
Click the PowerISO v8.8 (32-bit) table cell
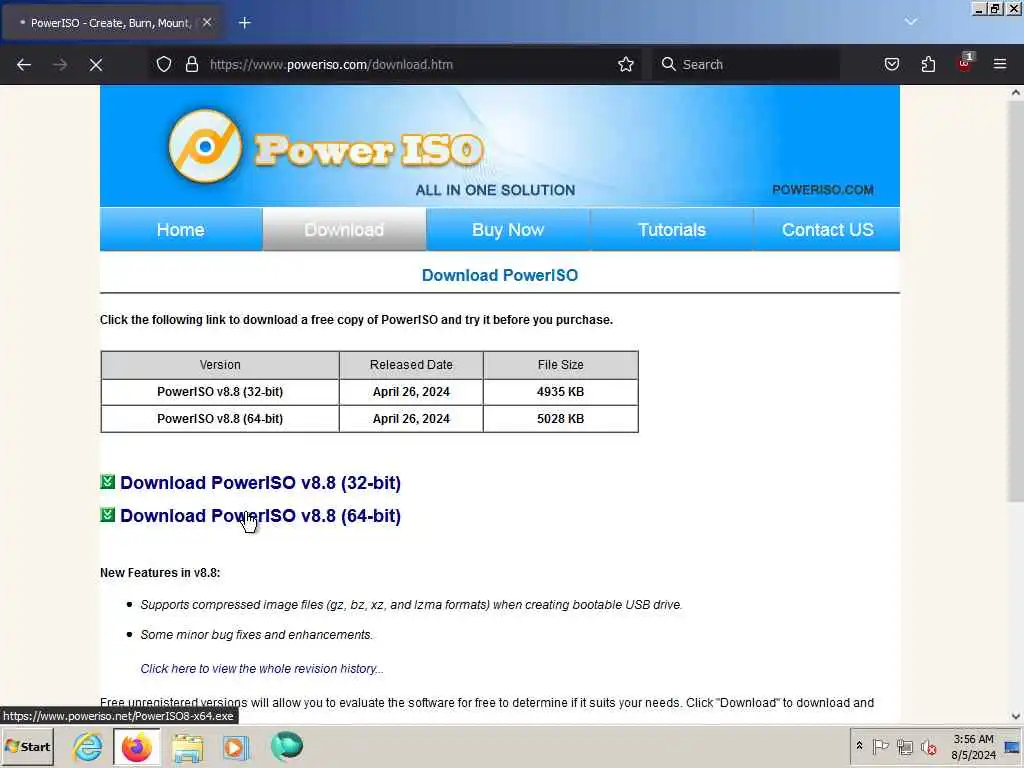pos(220,392)
